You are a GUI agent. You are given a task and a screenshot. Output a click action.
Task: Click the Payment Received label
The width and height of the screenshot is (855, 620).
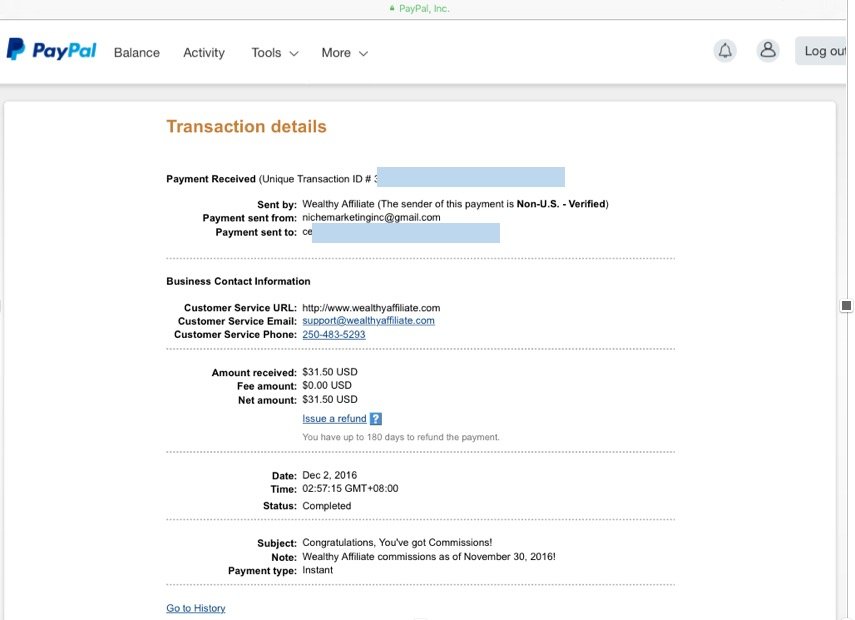(211, 179)
